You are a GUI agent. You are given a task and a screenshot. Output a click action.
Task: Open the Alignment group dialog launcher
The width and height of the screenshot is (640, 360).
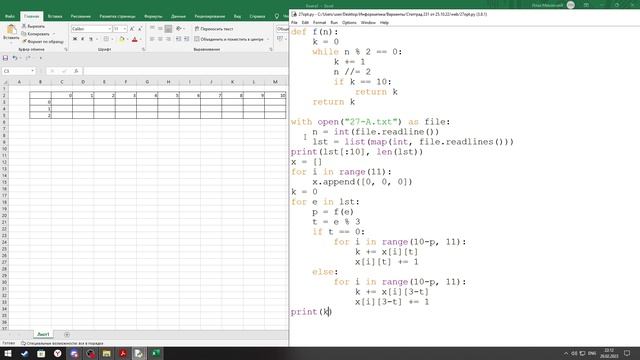click(271, 49)
